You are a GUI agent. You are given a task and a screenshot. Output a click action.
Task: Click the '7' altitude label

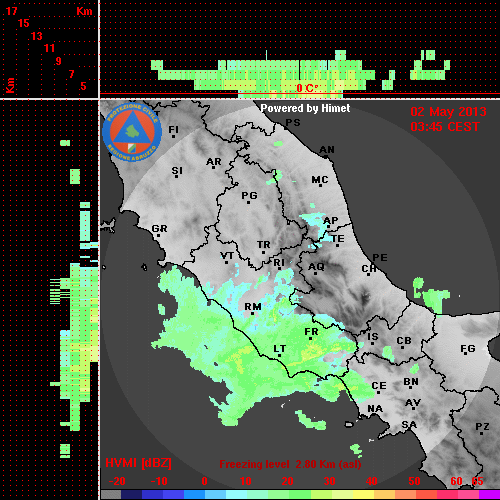coord(71,74)
